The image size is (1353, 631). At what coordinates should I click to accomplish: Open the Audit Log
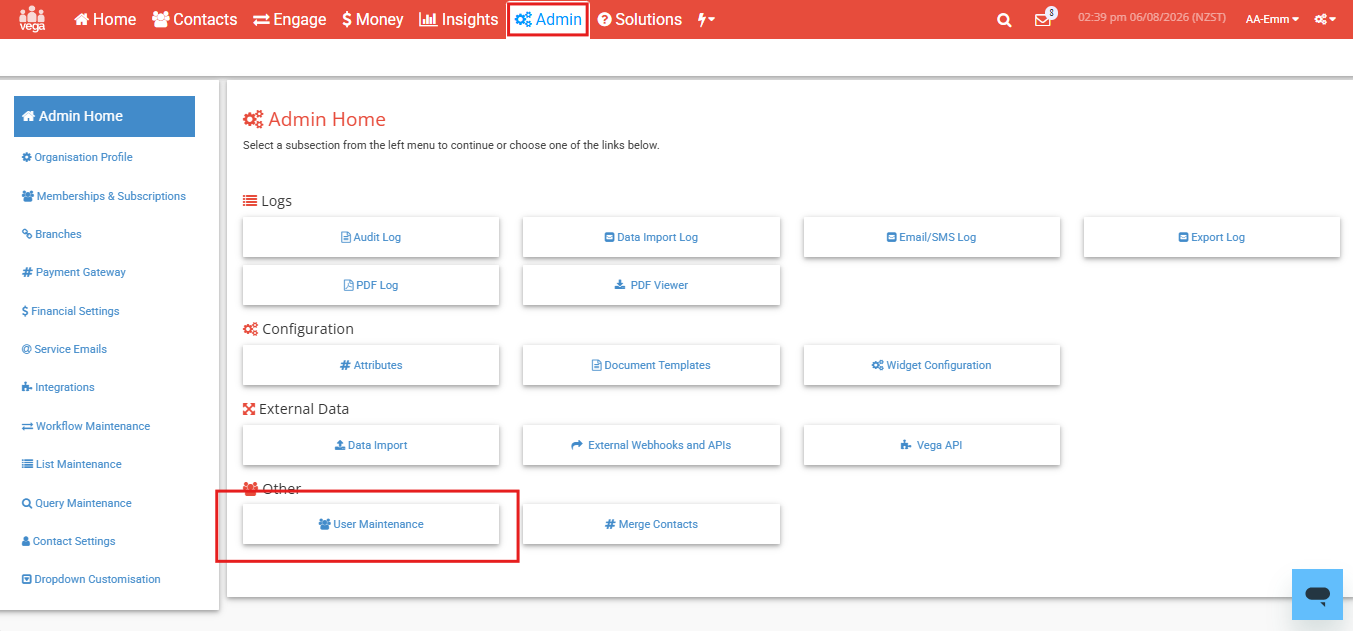click(371, 237)
